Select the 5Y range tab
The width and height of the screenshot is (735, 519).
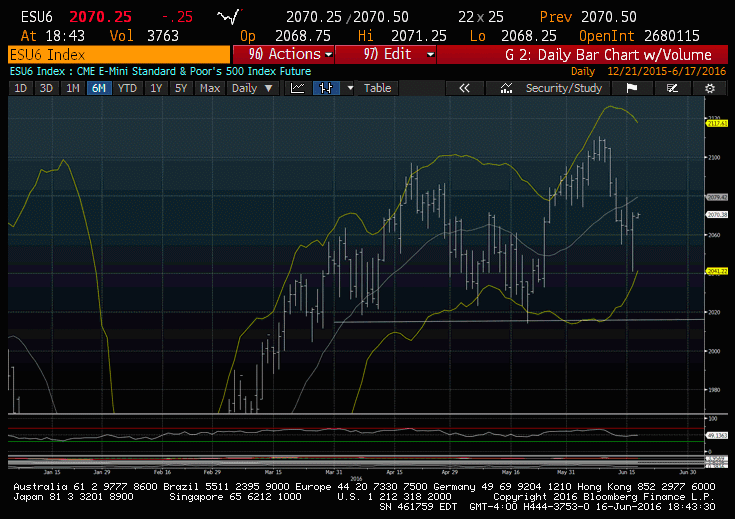point(181,88)
